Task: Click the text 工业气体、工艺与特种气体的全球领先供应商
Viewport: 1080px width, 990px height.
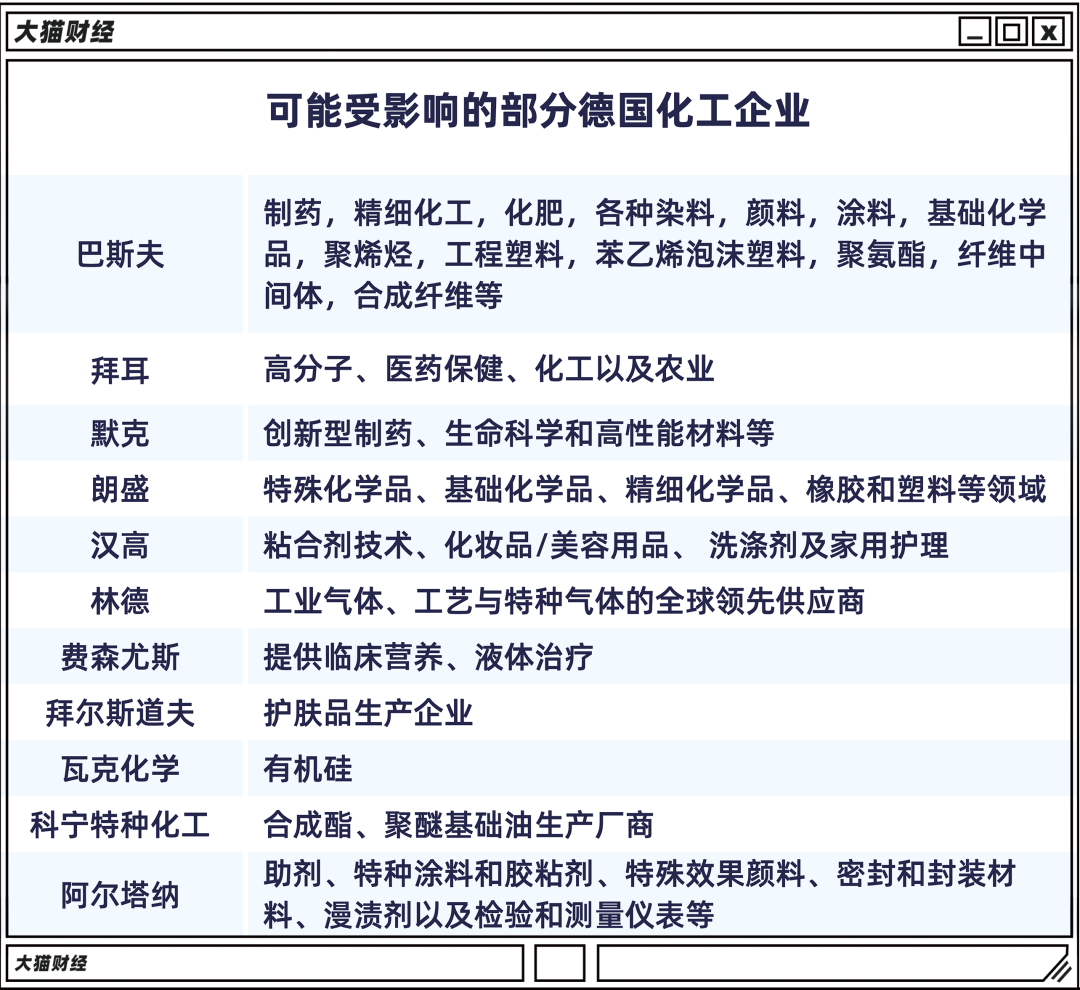Action: tap(564, 601)
